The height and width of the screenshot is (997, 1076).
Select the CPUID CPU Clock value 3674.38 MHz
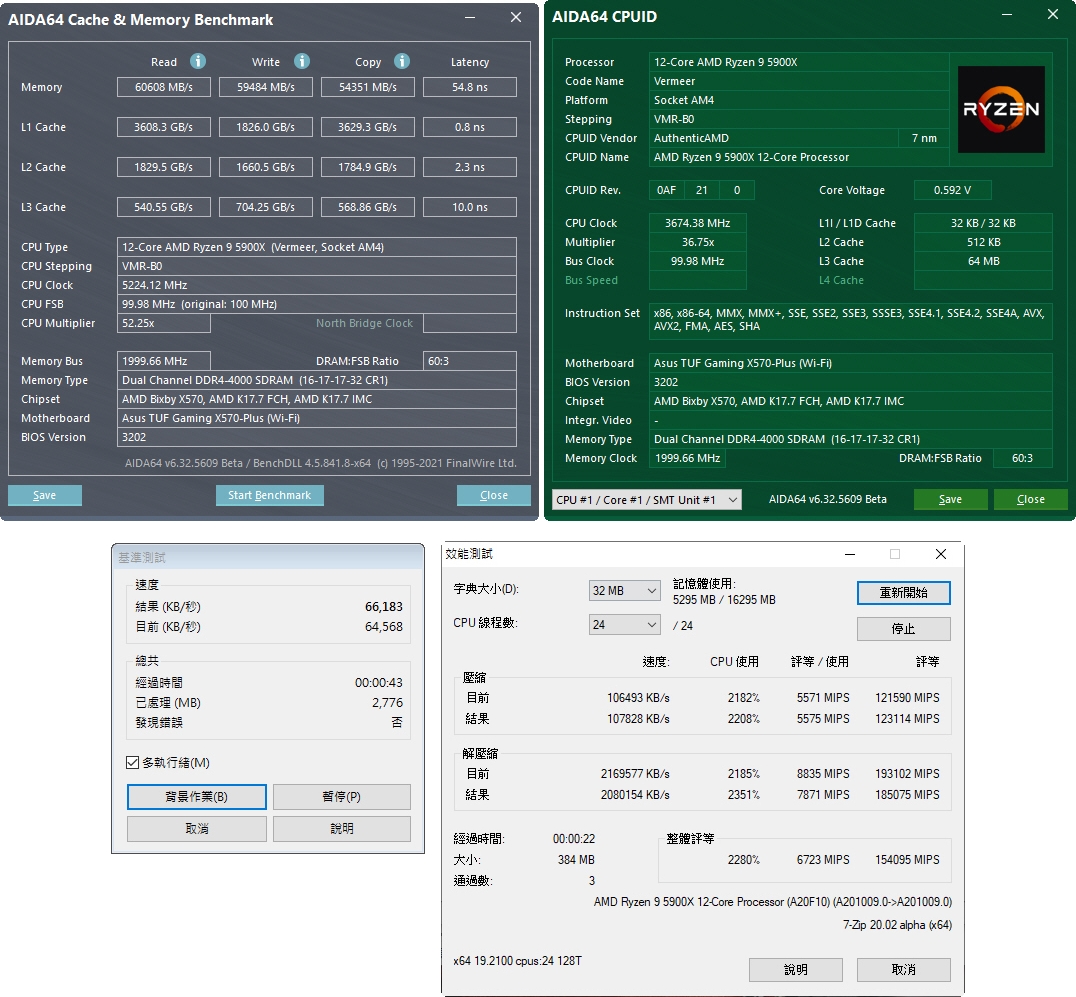click(x=697, y=223)
